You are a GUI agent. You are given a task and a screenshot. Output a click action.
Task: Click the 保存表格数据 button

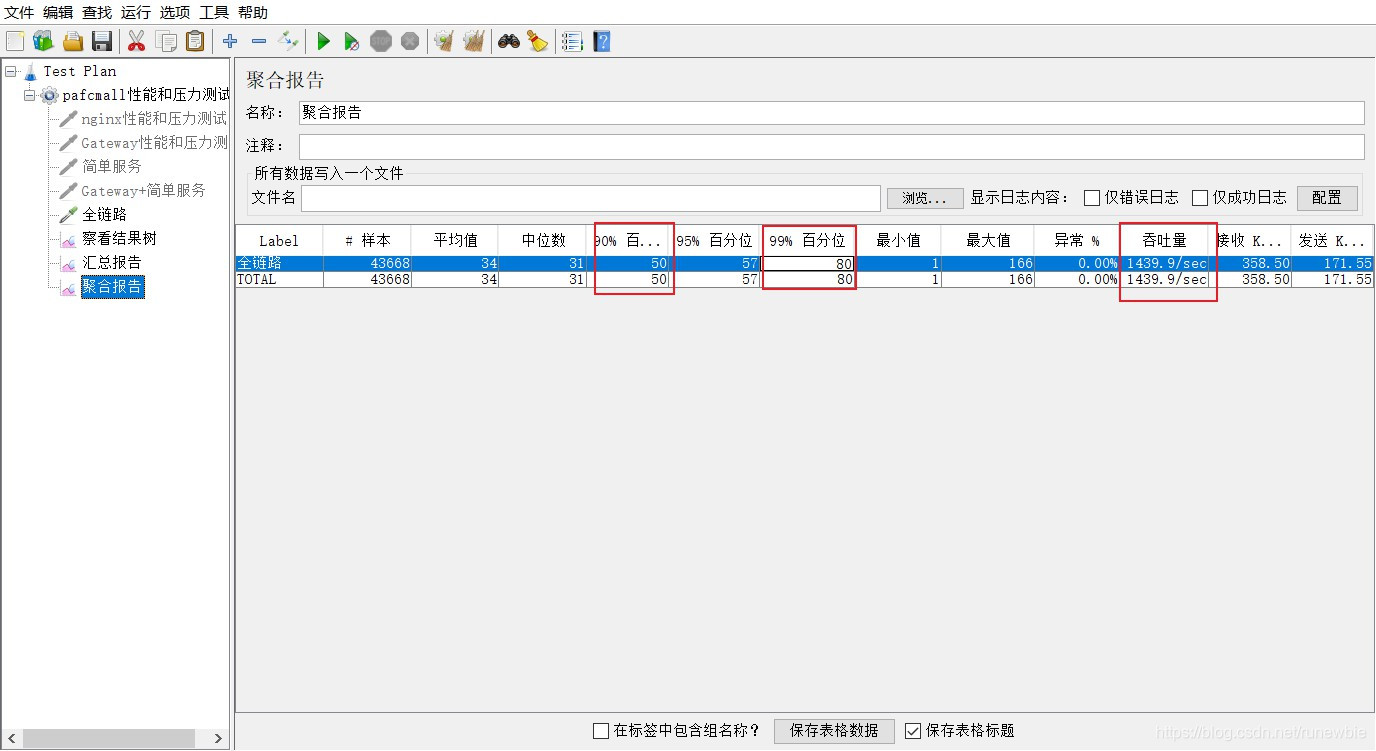click(834, 731)
